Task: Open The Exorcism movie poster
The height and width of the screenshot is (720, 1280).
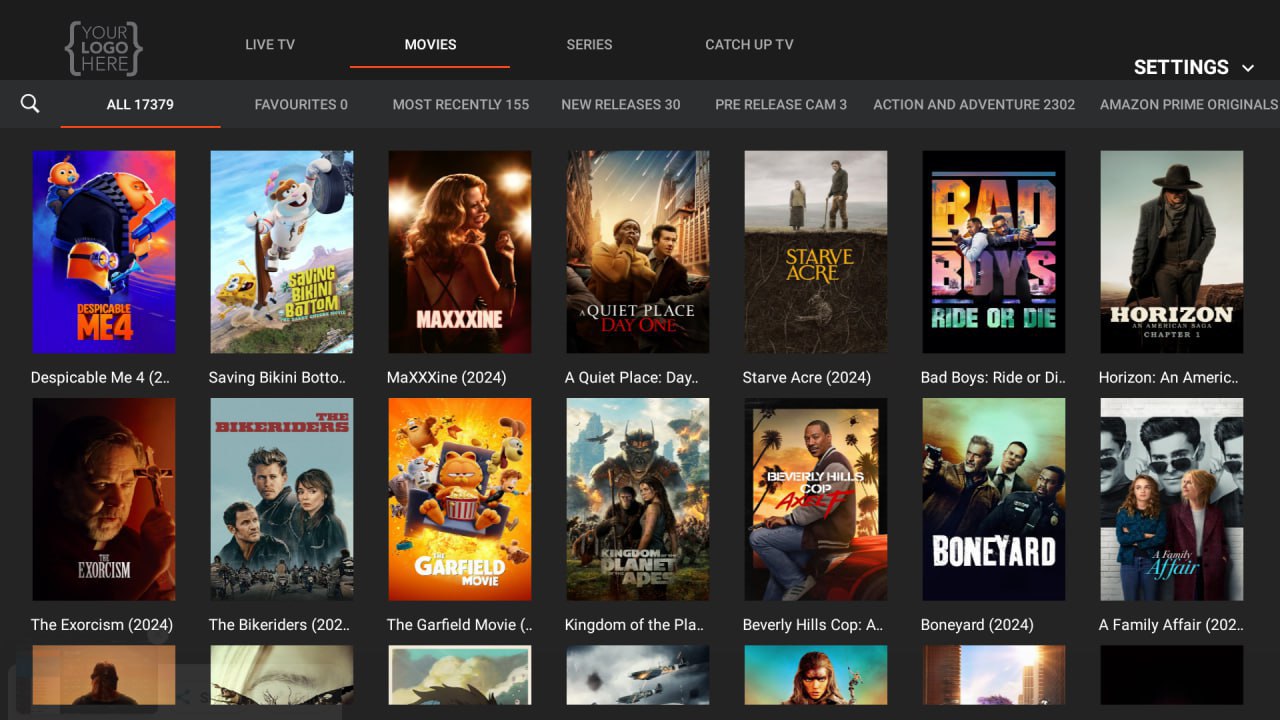Action: pos(104,500)
